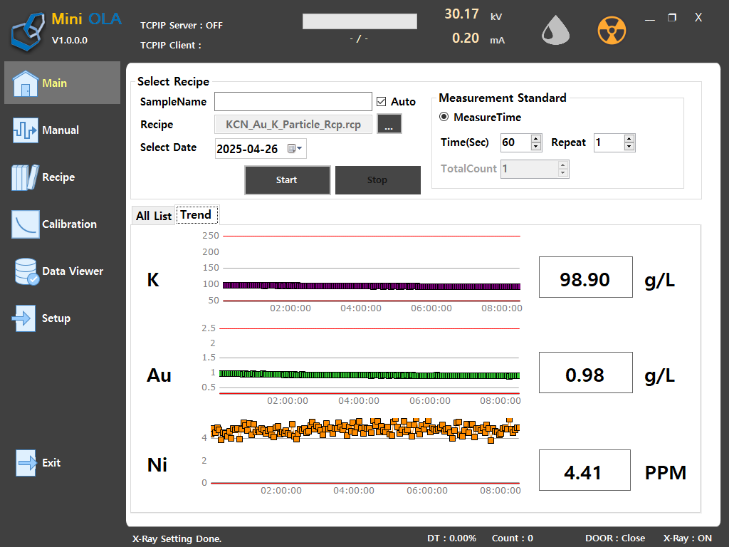Click the Stop measurement button

click(x=378, y=180)
